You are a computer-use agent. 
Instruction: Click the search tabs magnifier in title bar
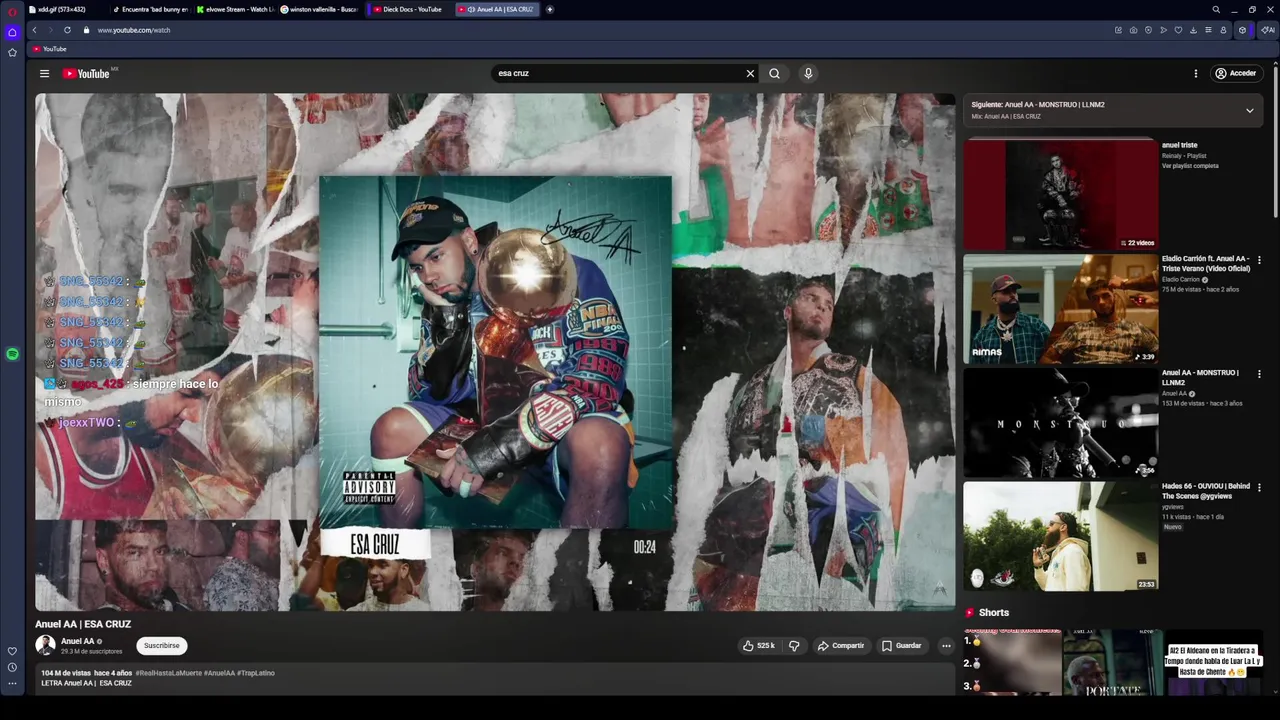tap(1216, 9)
